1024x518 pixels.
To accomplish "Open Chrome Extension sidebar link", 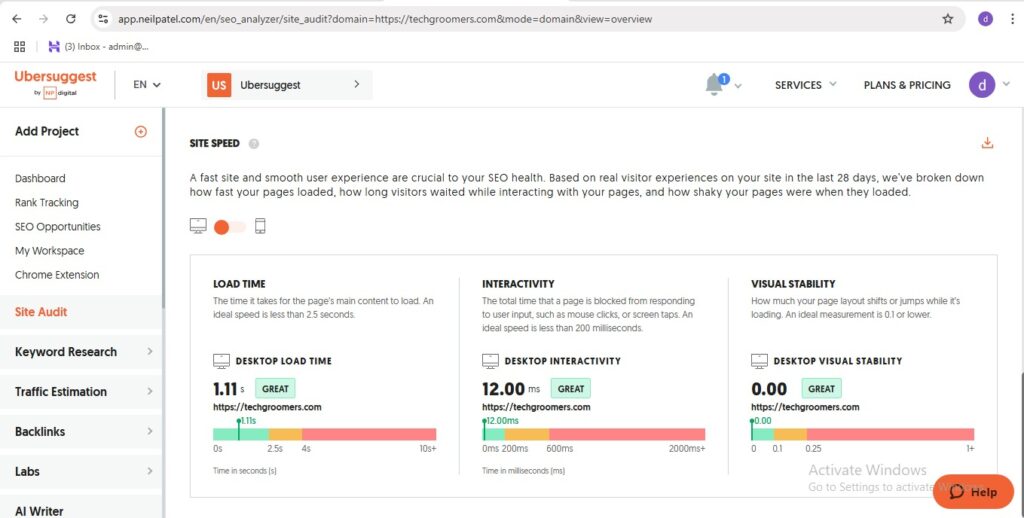I will coord(57,275).
